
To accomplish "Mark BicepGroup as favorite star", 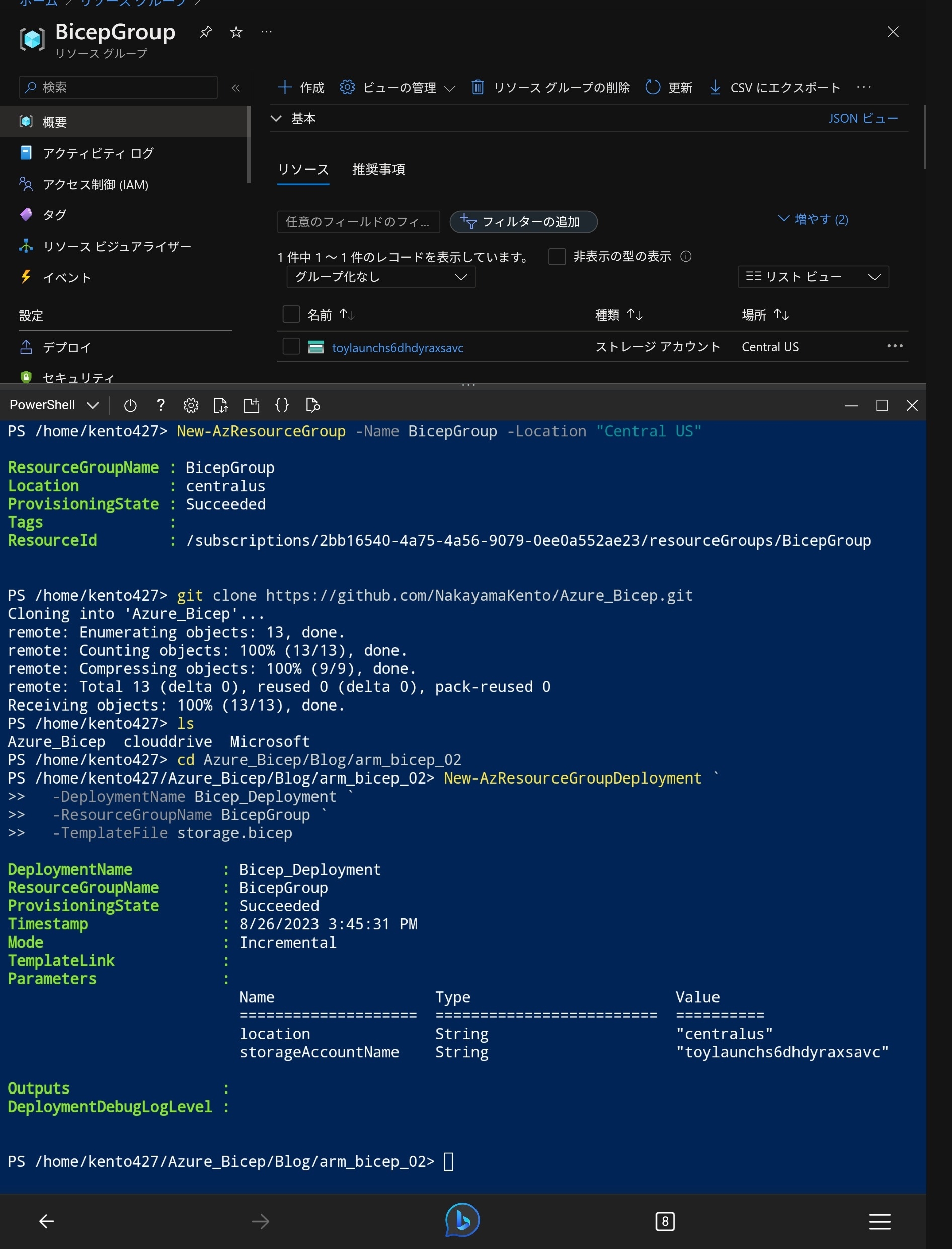I will (236, 32).
